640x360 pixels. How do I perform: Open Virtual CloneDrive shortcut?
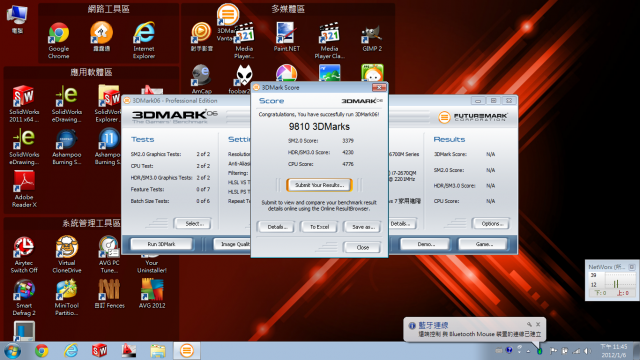tap(67, 255)
